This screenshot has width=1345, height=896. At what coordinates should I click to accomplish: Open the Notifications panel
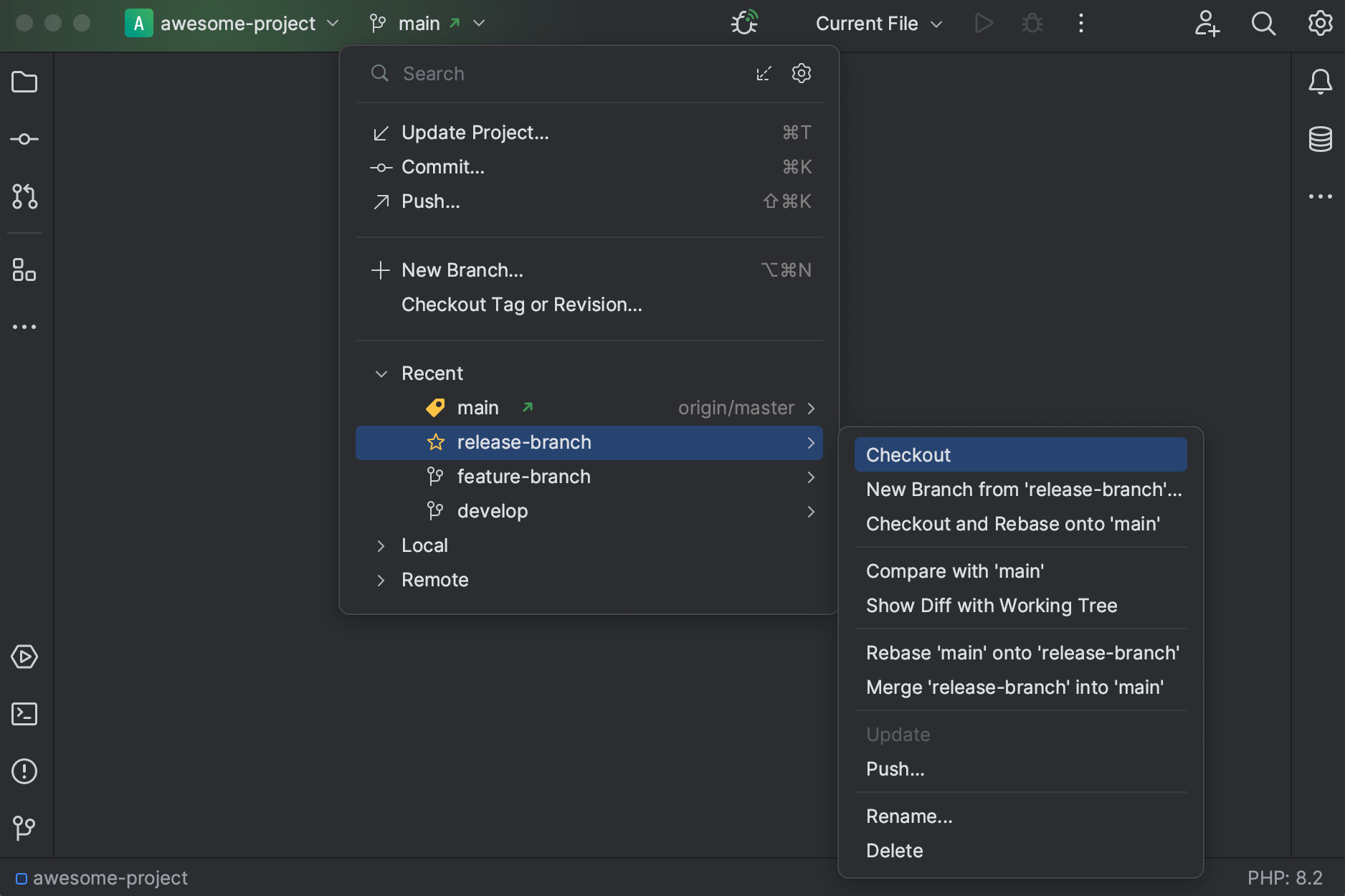[x=1321, y=82]
